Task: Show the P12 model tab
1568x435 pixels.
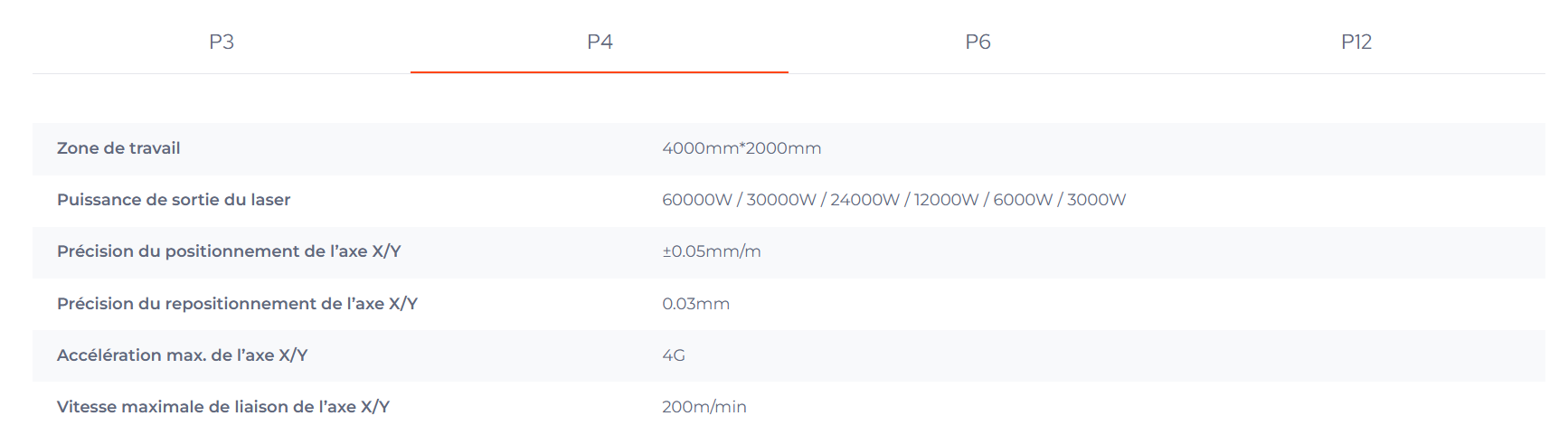Action: (1356, 42)
